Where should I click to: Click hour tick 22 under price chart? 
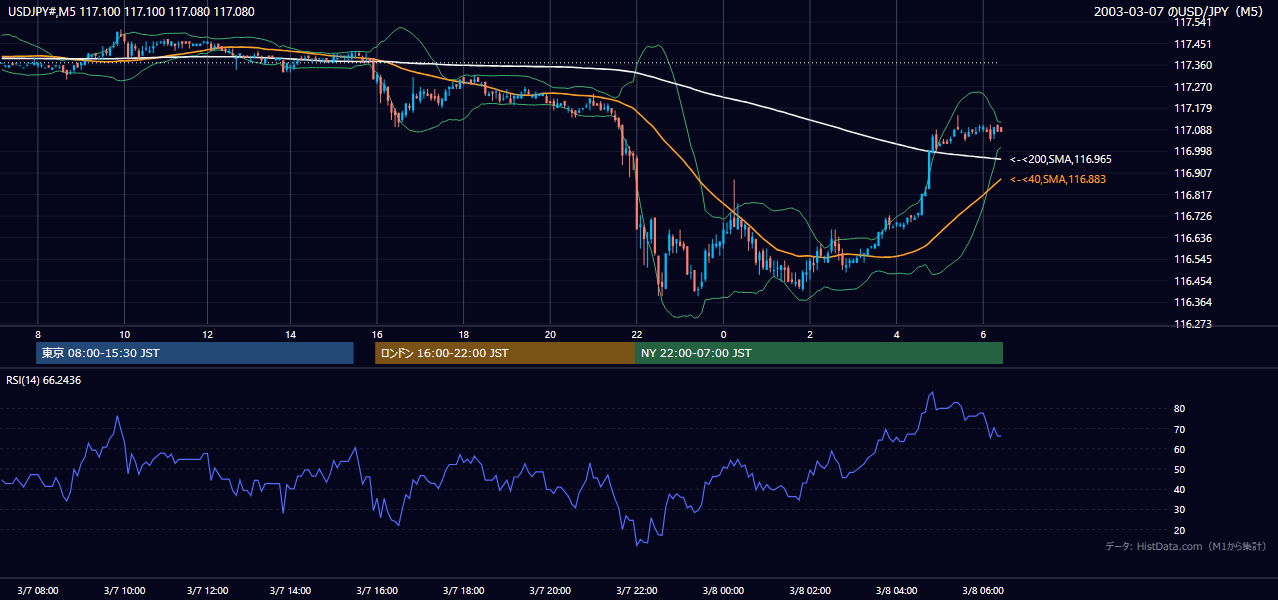pyautogui.click(x=636, y=334)
